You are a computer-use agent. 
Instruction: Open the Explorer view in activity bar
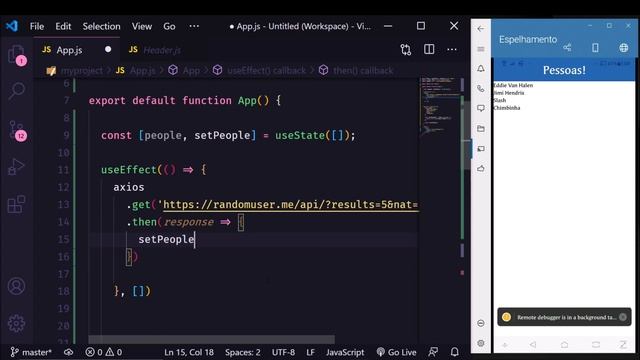point(17,55)
